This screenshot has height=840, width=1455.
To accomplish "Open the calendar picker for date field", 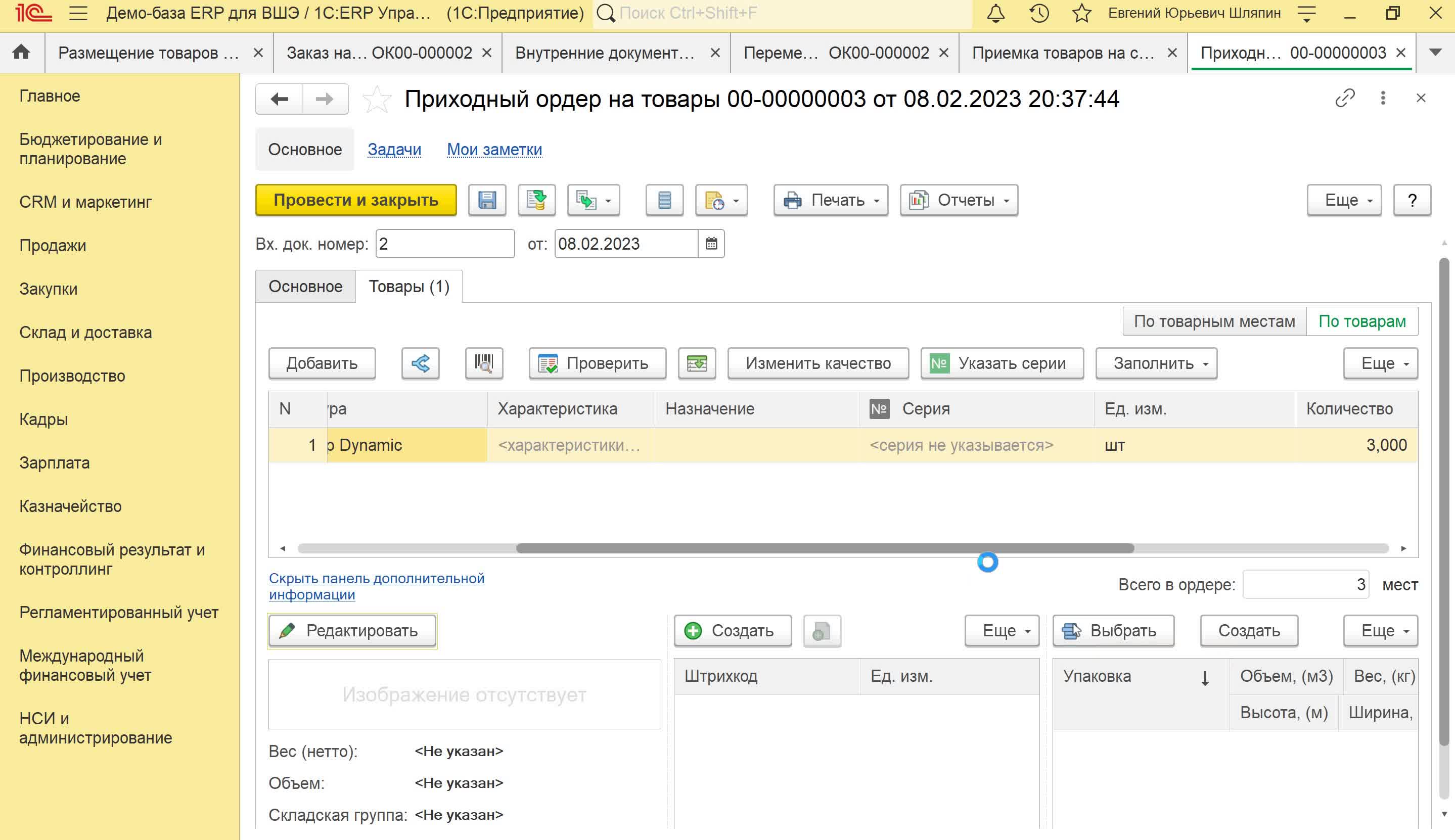I will (711, 244).
